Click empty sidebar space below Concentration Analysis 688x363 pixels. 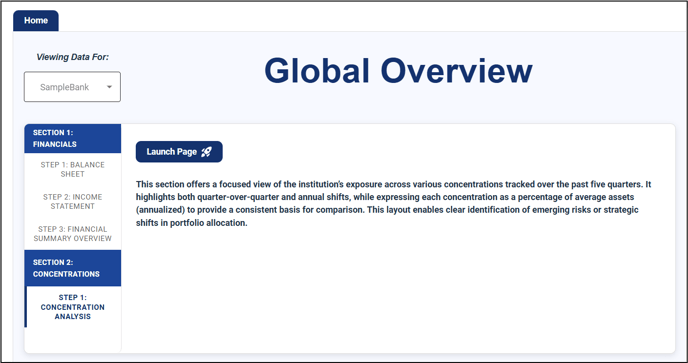pyautogui.click(x=73, y=340)
